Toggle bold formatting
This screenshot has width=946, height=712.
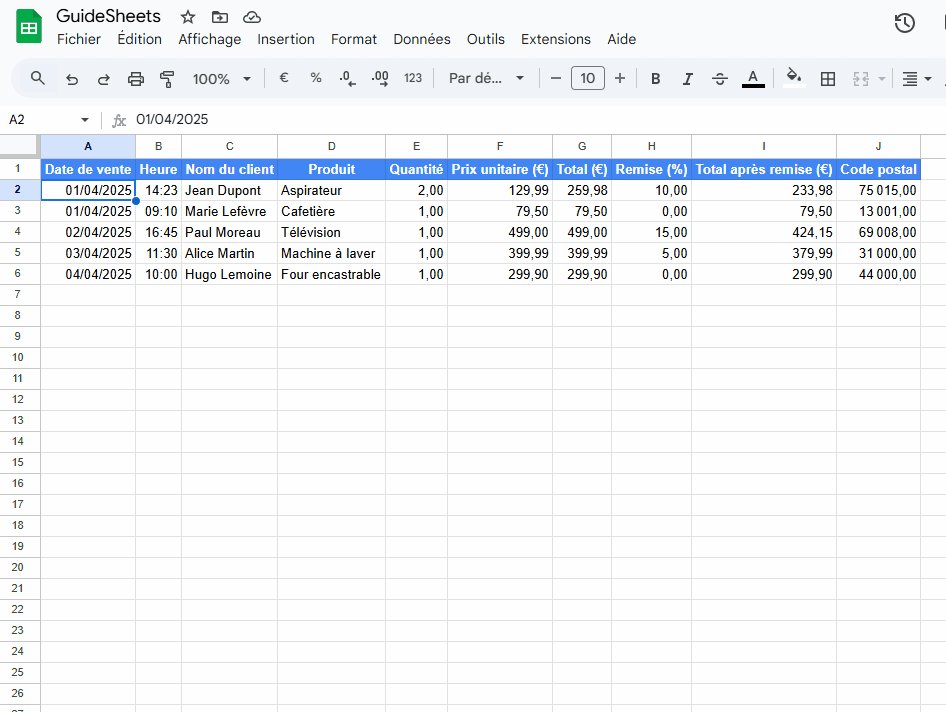pos(655,79)
